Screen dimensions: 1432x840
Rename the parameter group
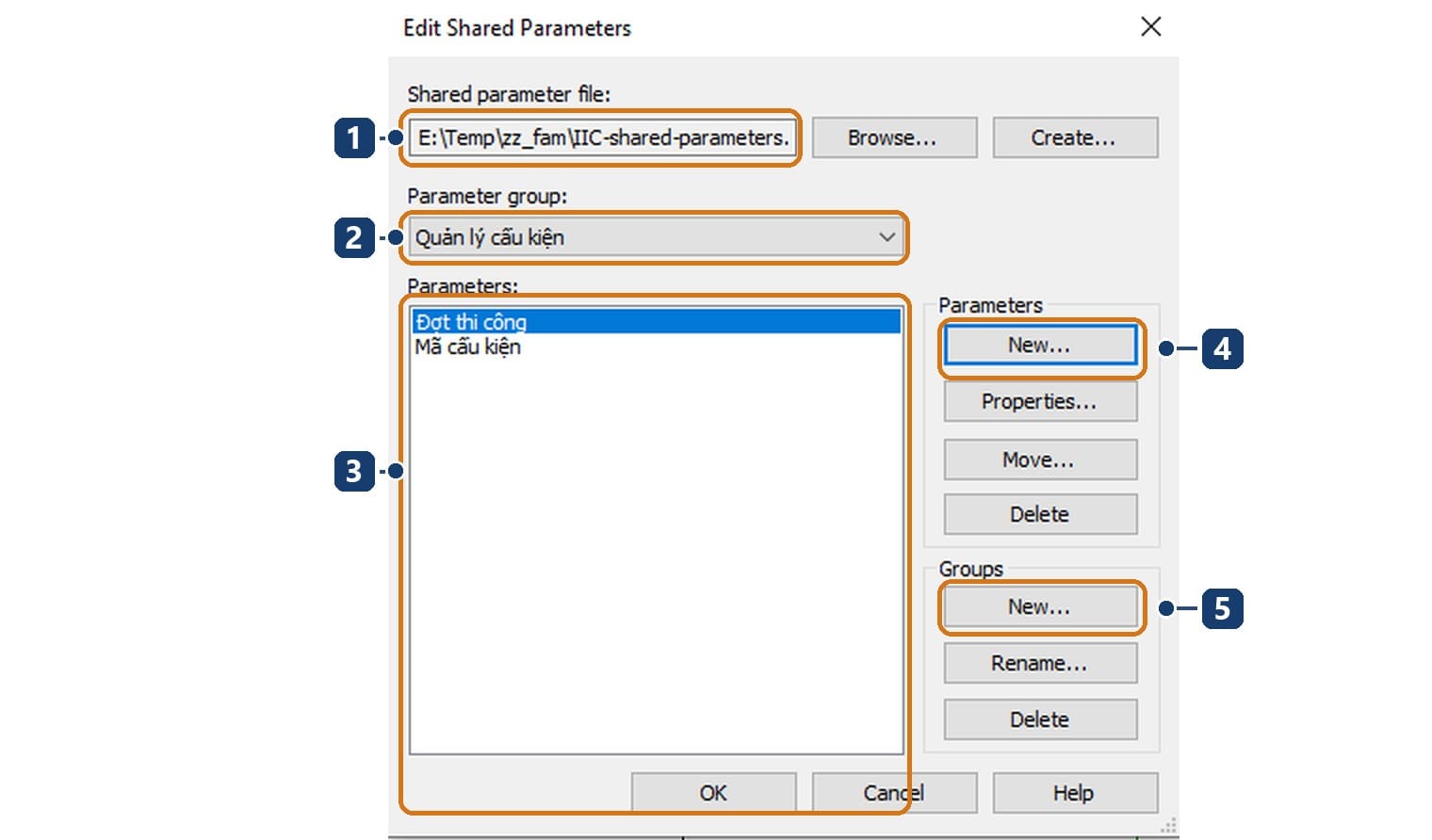click(1040, 663)
